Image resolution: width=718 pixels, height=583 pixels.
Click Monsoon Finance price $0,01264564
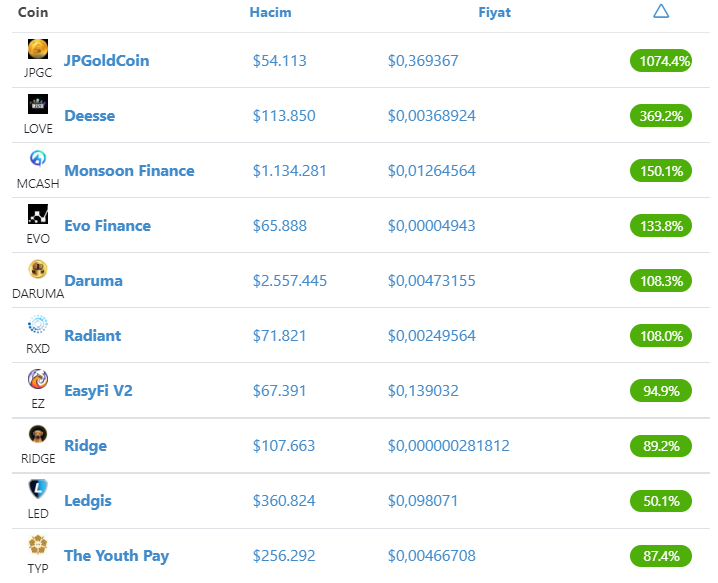click(431, 170)
